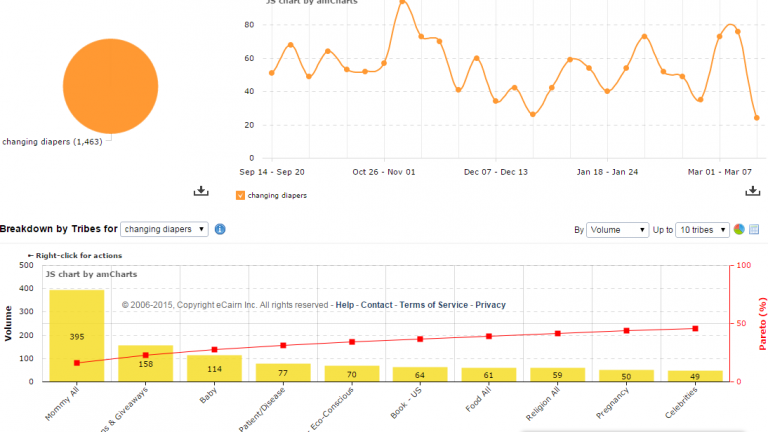The height and width of the screenshot is (432, 768).
Task: Download the pie chart via download icon
Action: [201, 191]
